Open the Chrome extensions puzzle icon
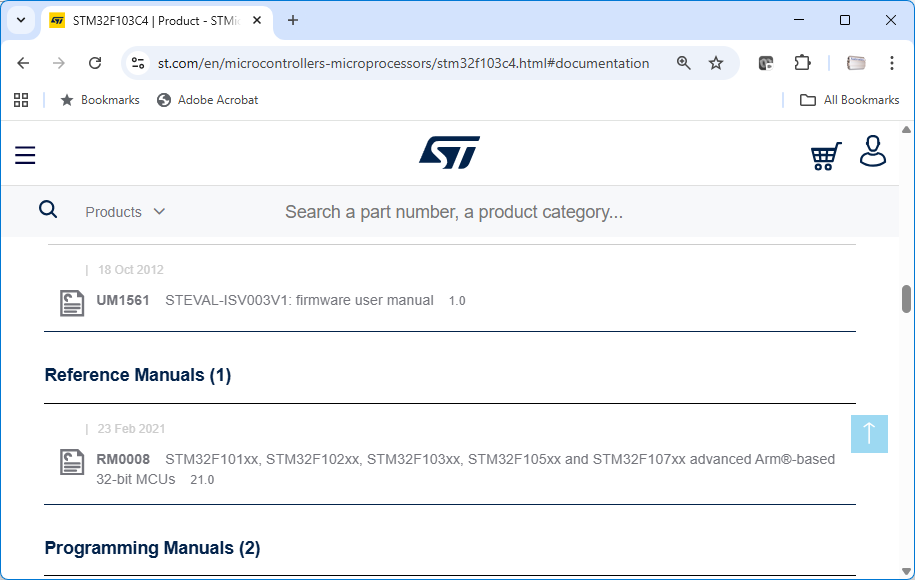The width and height of the screenshot is (915, 580). [x=802, y=63]
